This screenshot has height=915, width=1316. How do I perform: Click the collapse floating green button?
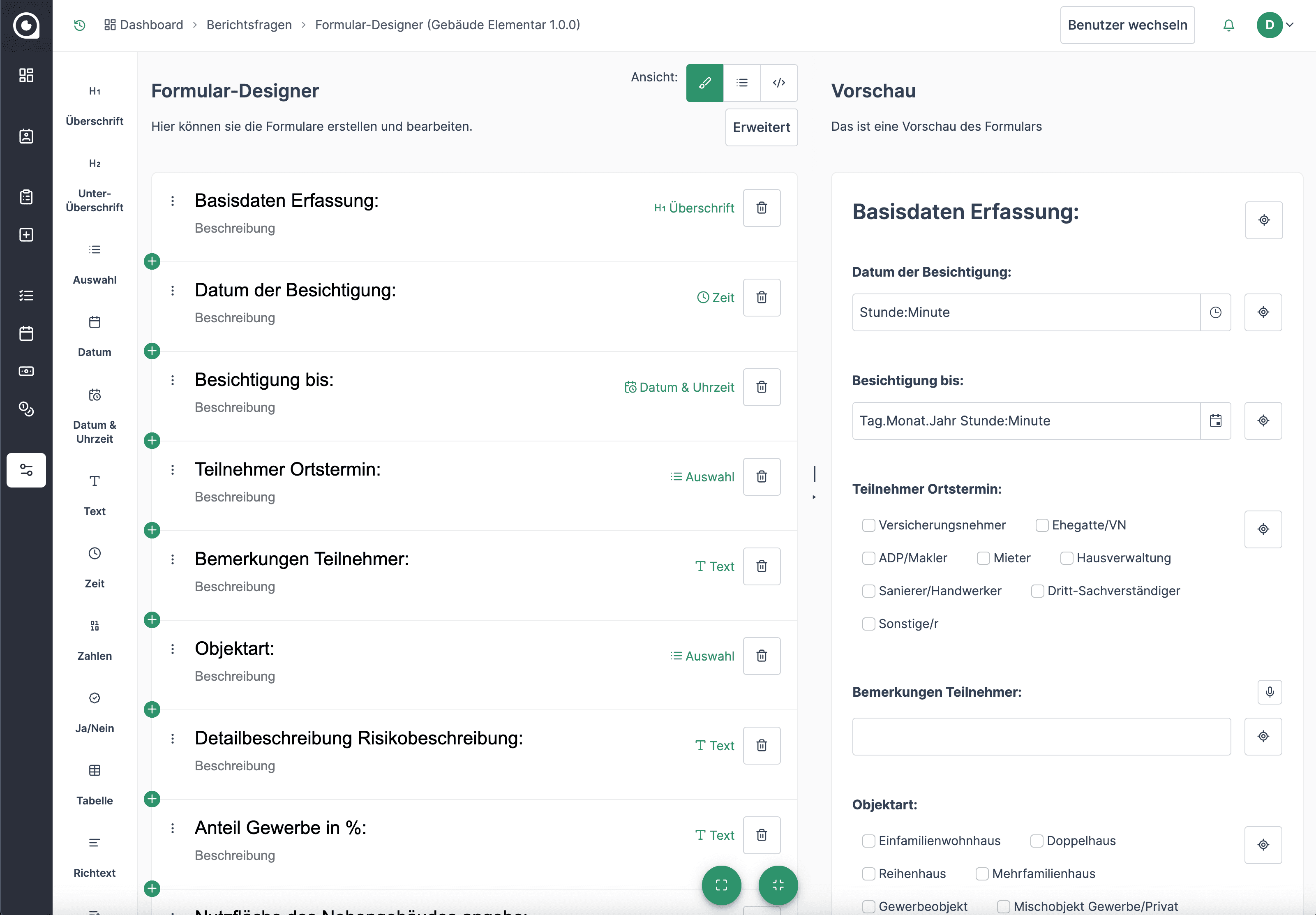point(778,885)
